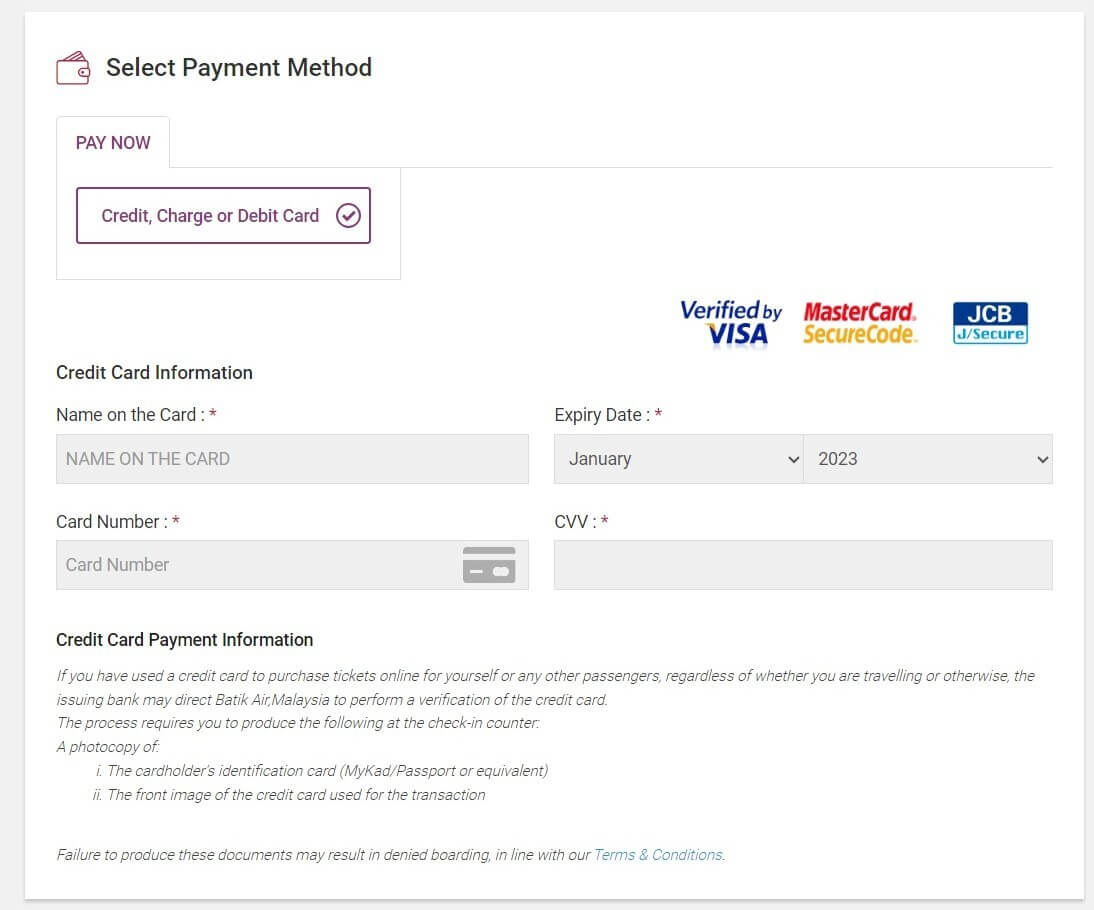Click the Select Payment Method heading

pos(239,68)
